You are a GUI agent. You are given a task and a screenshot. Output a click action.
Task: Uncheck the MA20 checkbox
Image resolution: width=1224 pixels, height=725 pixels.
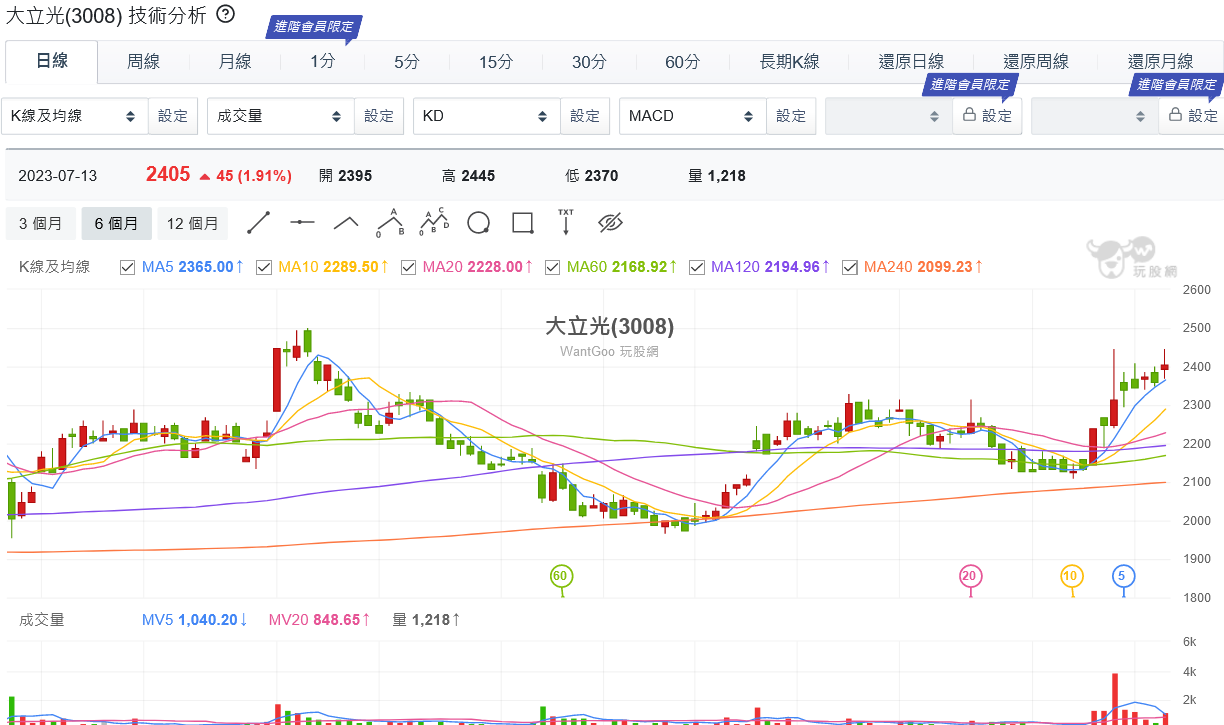pos(408,267)
